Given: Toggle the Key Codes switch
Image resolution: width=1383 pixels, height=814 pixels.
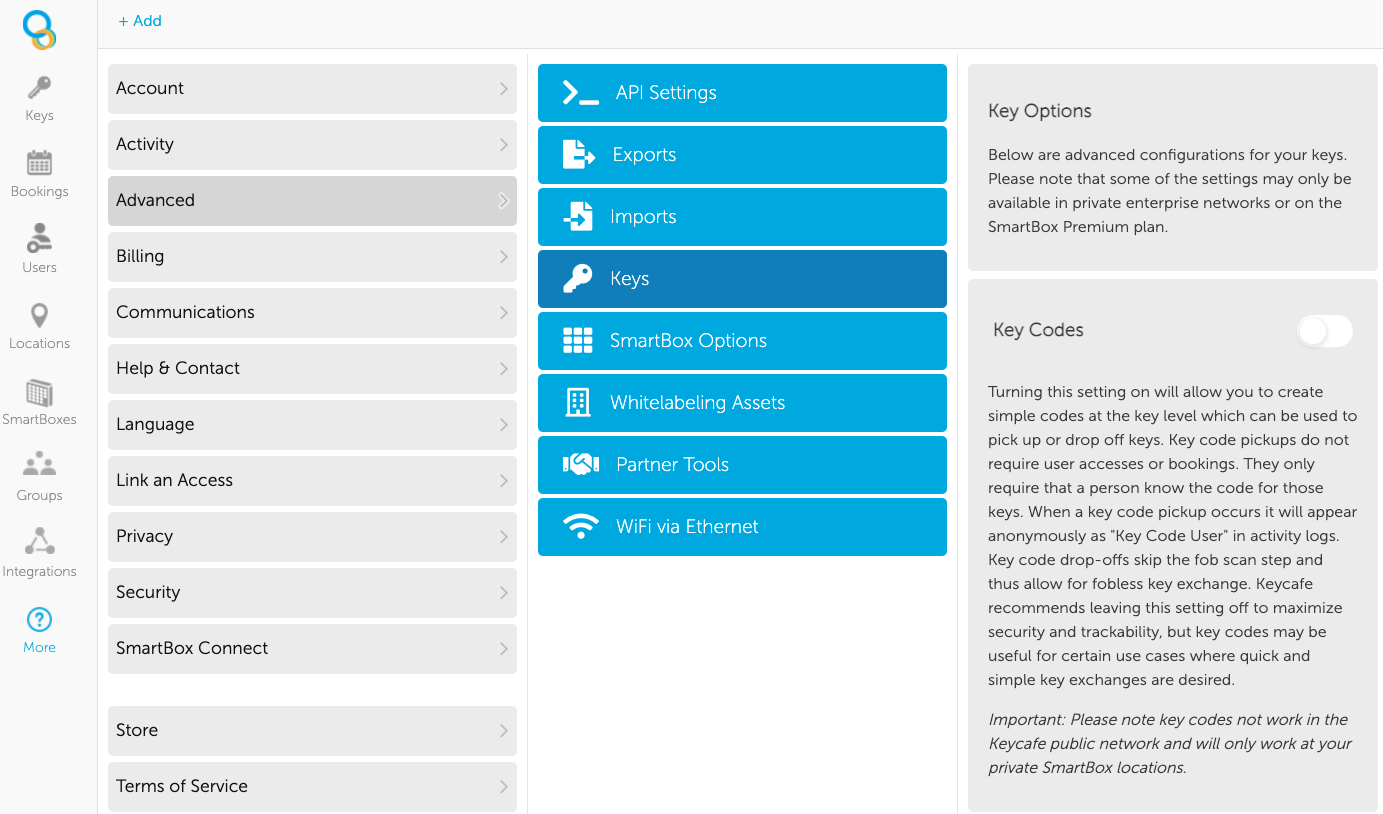Looking at the screenshot, I should (1325, 331).
